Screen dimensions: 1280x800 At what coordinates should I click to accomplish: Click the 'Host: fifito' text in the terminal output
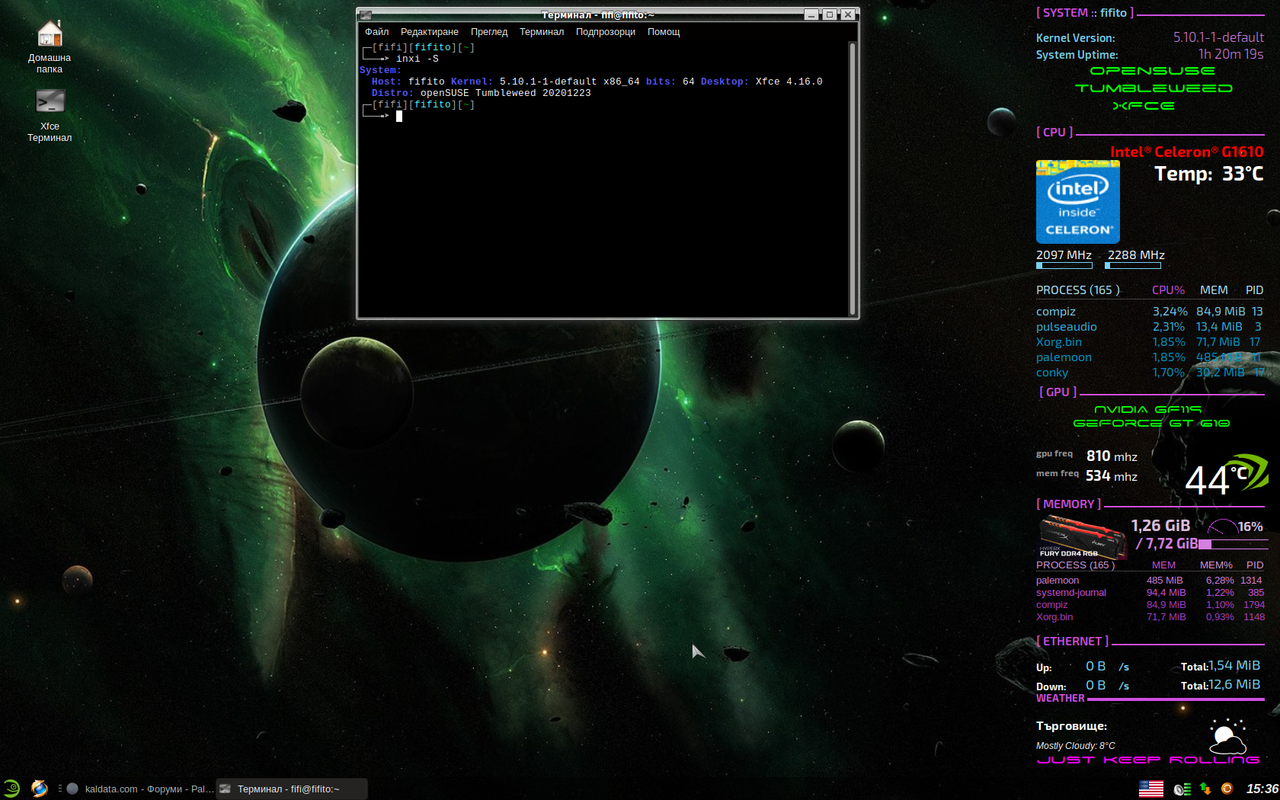pos(408,82)
